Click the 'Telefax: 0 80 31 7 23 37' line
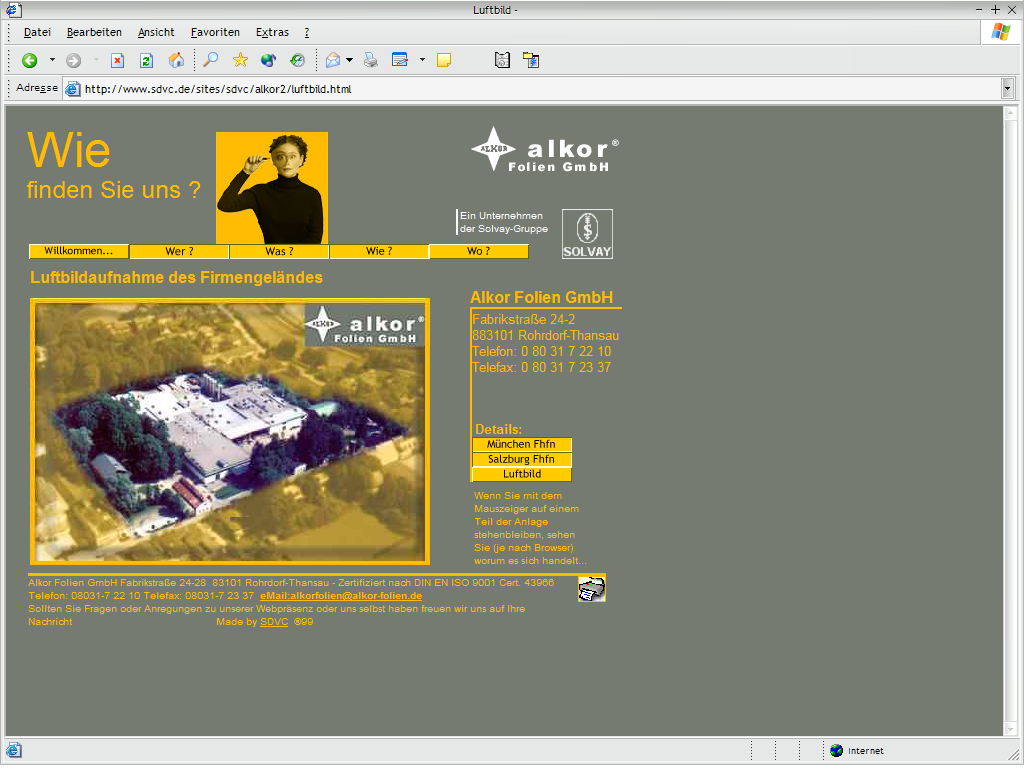This screenshot has height=768, width=1024. [x=542, y=368]
